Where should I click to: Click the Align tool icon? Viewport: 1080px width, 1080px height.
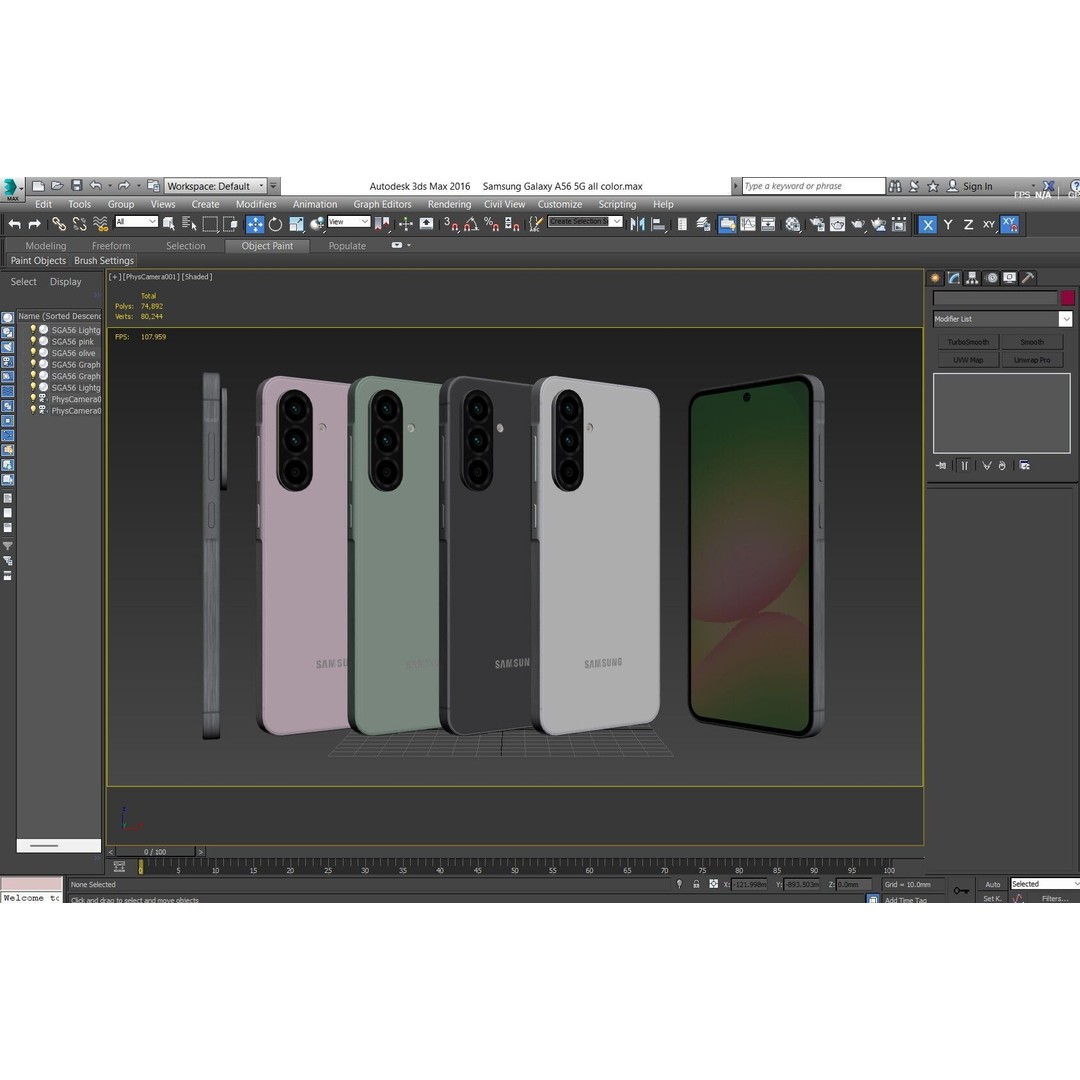pyautogui.click(x=658, y=224)
